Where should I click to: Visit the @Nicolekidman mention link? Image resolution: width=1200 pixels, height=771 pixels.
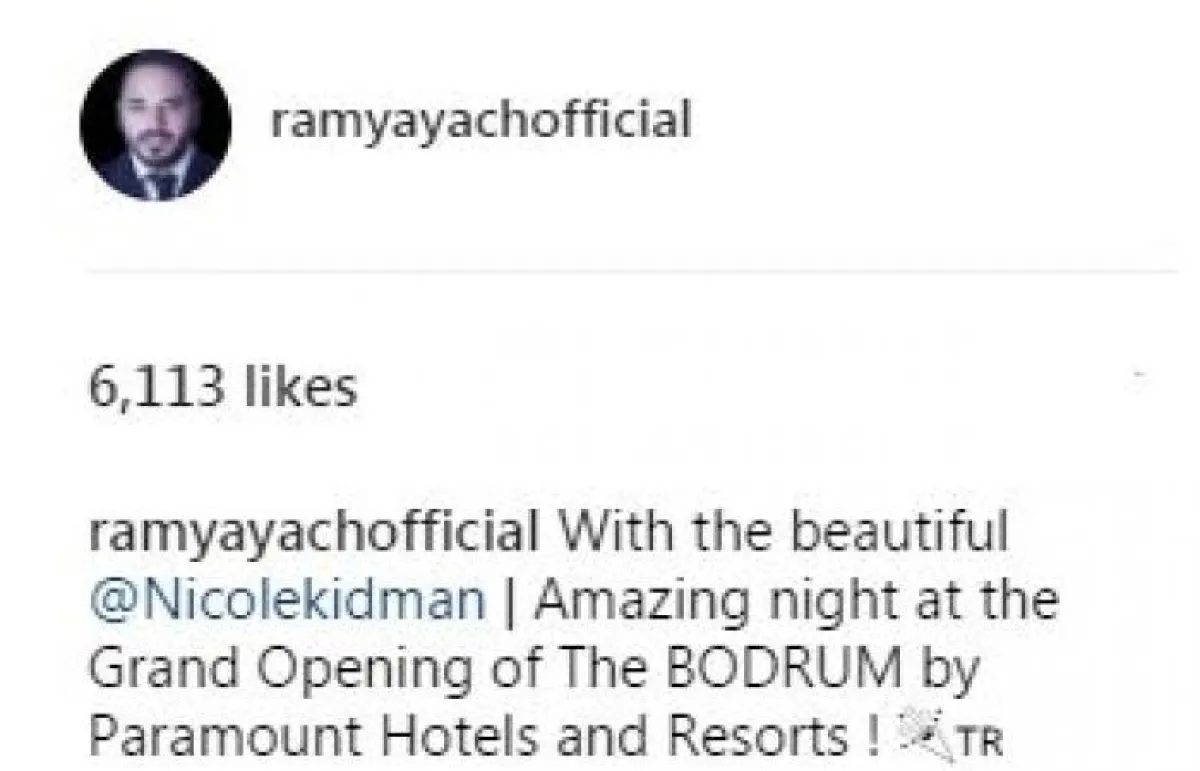click(x=287, y=602)
